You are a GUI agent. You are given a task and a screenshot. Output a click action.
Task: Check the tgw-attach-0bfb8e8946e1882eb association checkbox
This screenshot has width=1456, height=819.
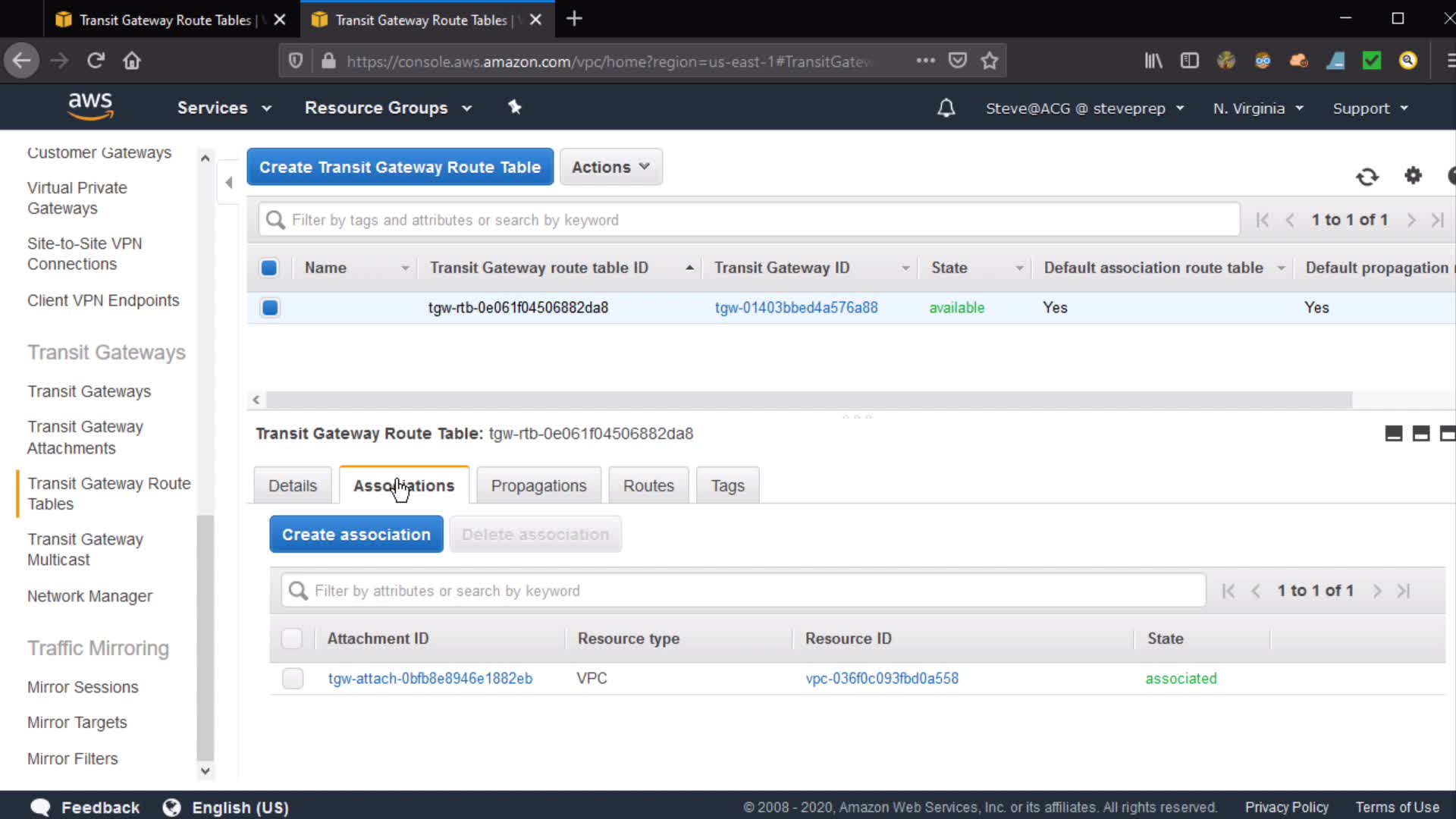click(293, 678)
